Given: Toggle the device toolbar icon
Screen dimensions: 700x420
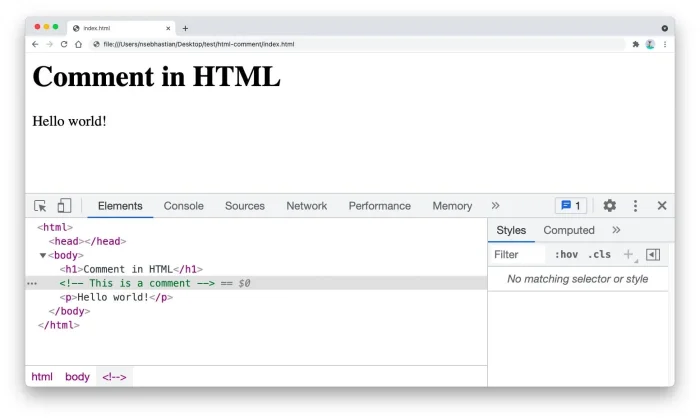Looking at the screenshot, I should [64, 206].
